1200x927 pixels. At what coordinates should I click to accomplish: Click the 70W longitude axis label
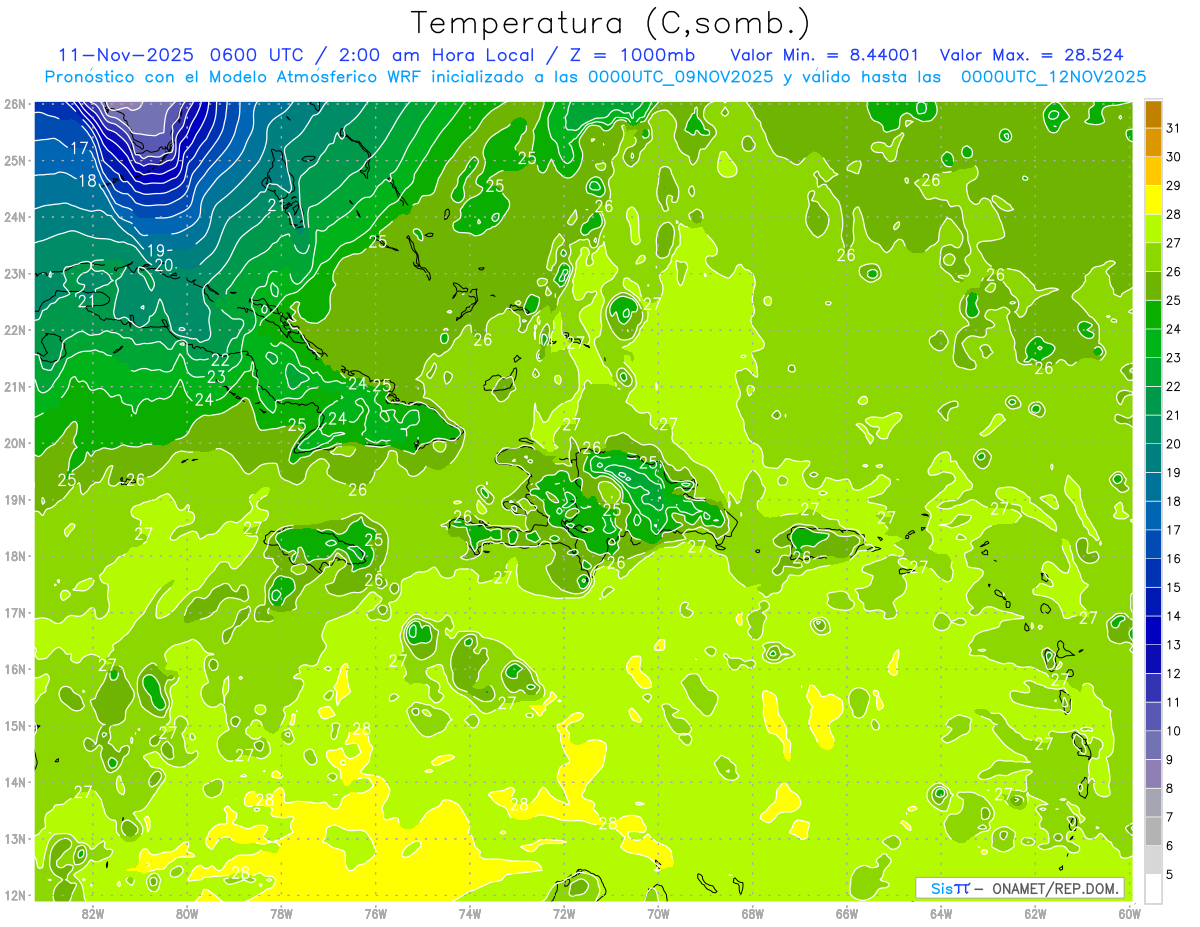tap(658, 913)
